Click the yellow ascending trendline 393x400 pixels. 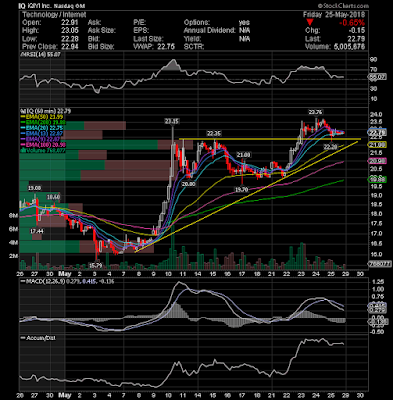click(x=246, y=197)
